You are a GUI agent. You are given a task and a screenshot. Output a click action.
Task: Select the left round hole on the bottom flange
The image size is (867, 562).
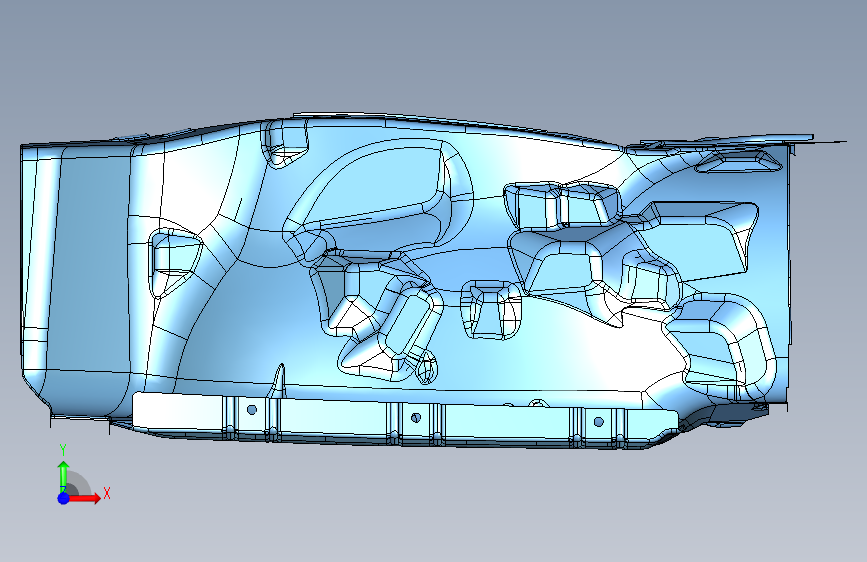(252, 410)
